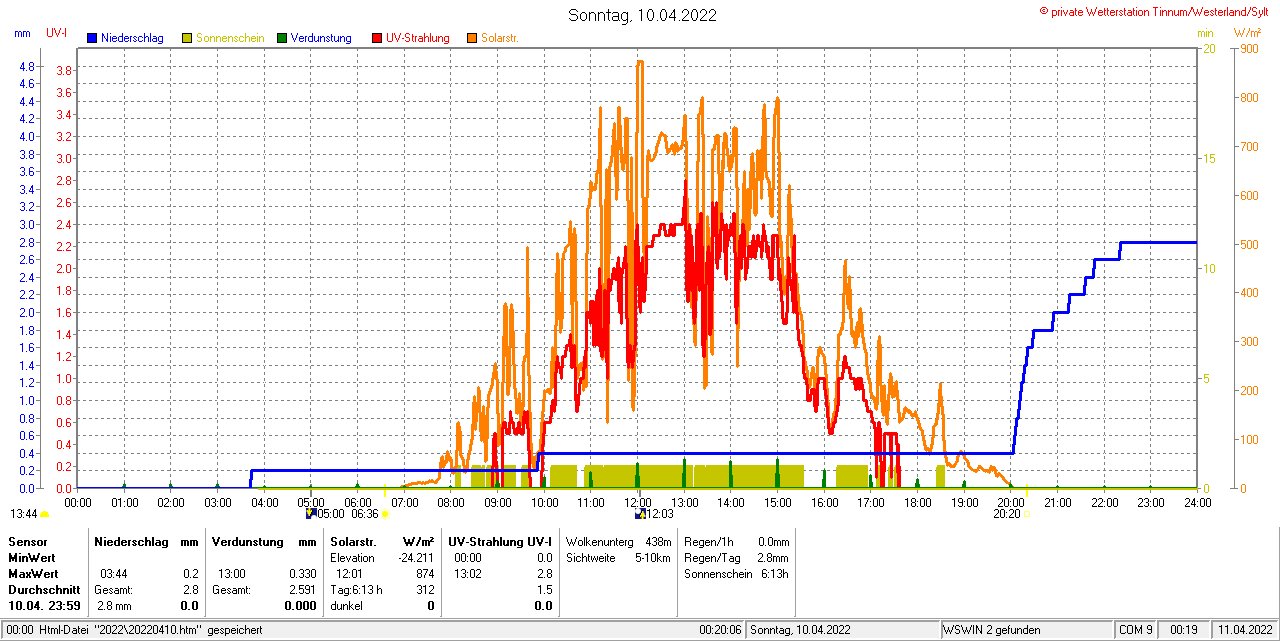
Task: Click the Solarstr. column header in table
Action: pyautogui.click(x=352, y=541)
